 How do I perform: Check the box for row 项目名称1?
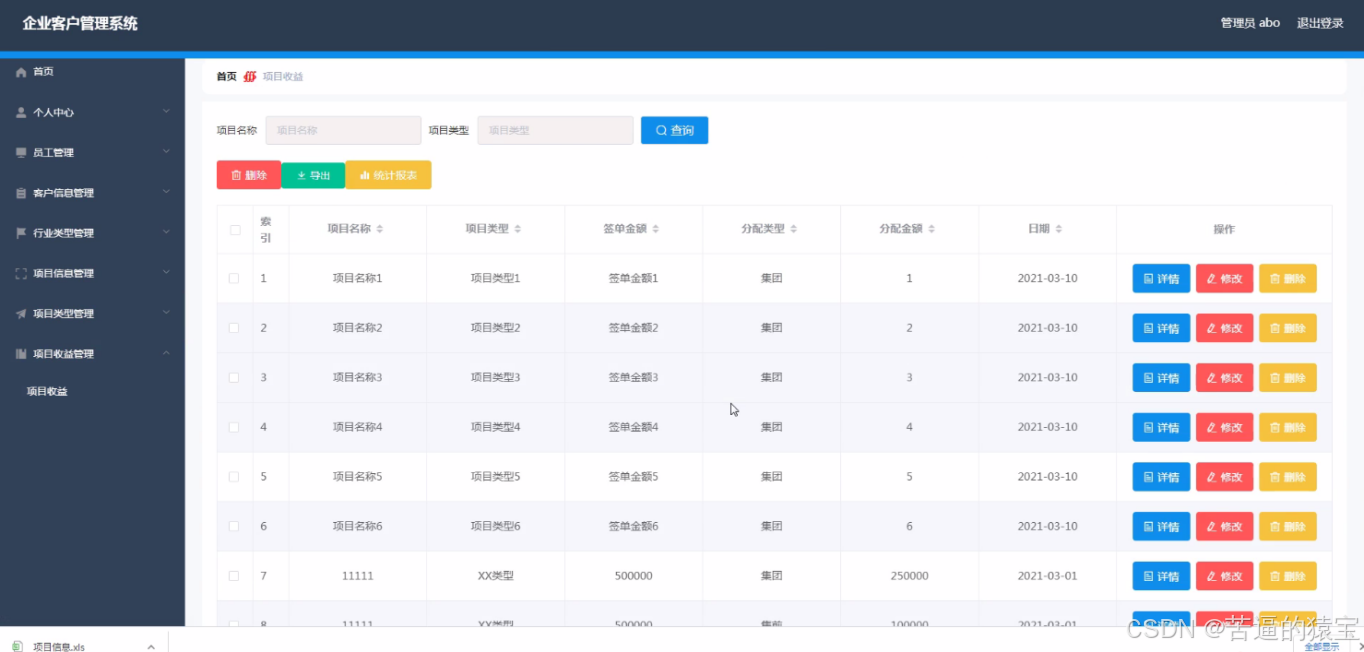(234, 278)
